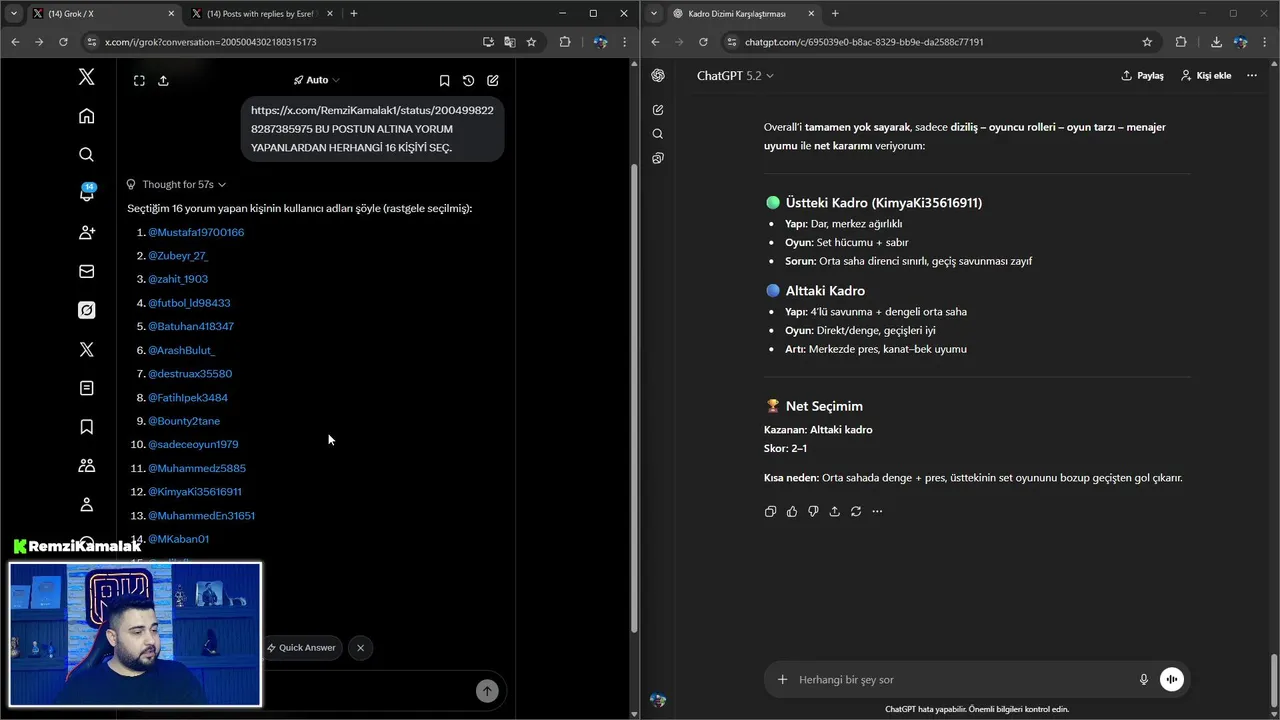Regenerate the ChatGPT response
1280x720 pixels.
856,511
